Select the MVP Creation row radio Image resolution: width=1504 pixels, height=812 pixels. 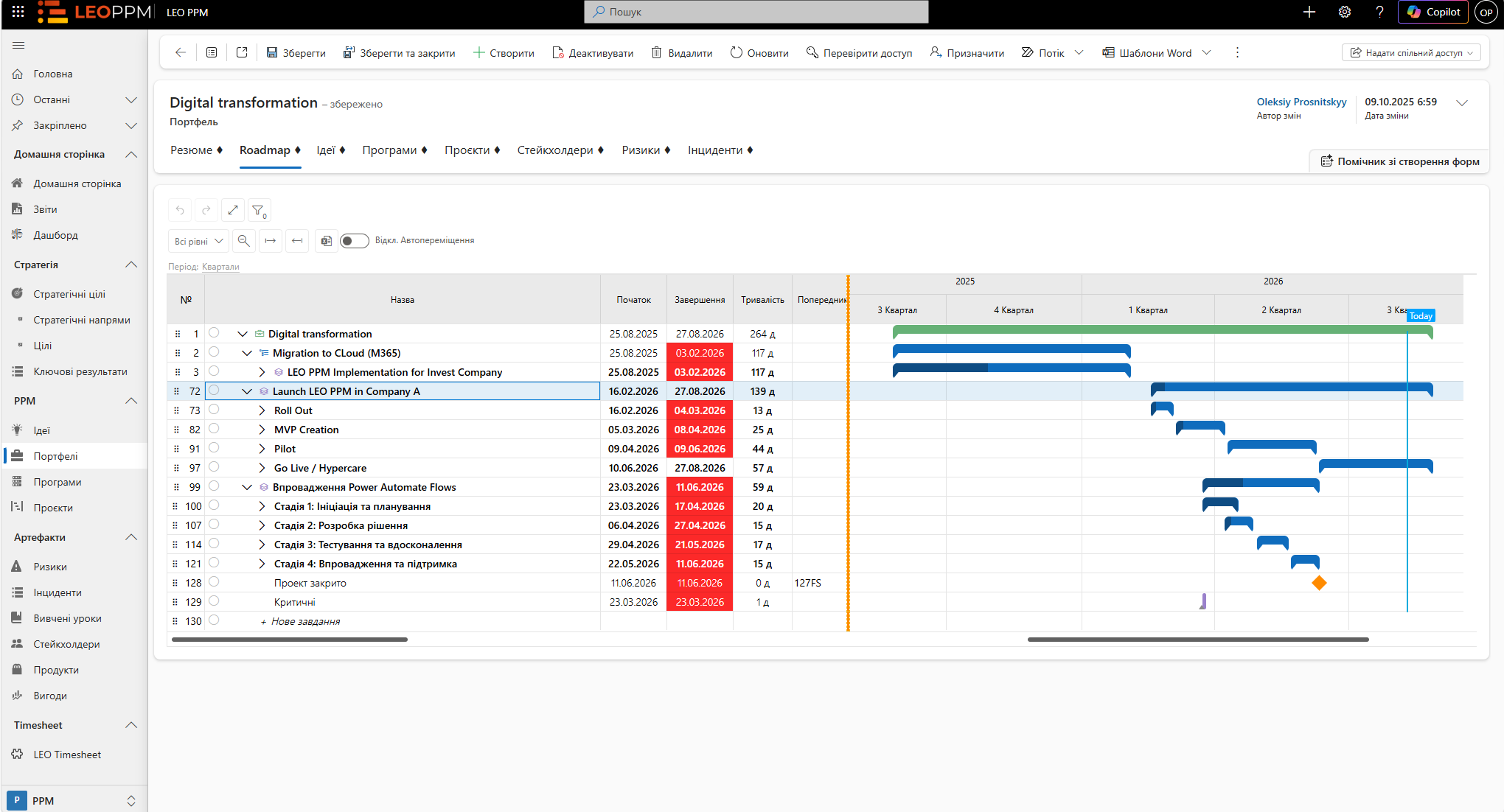[214, 429]
